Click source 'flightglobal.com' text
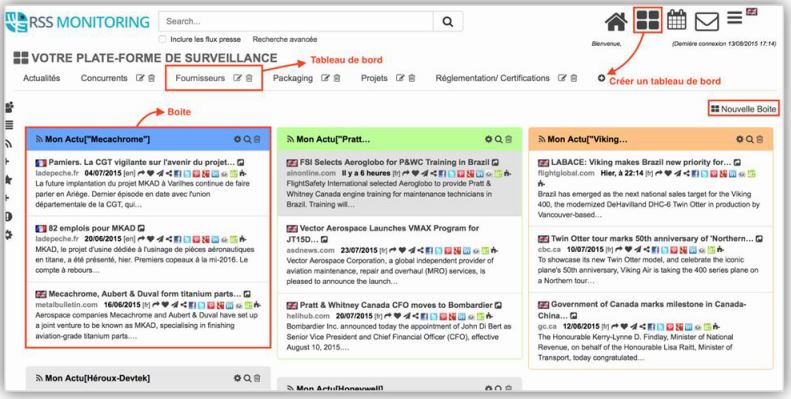 (566, 173)
